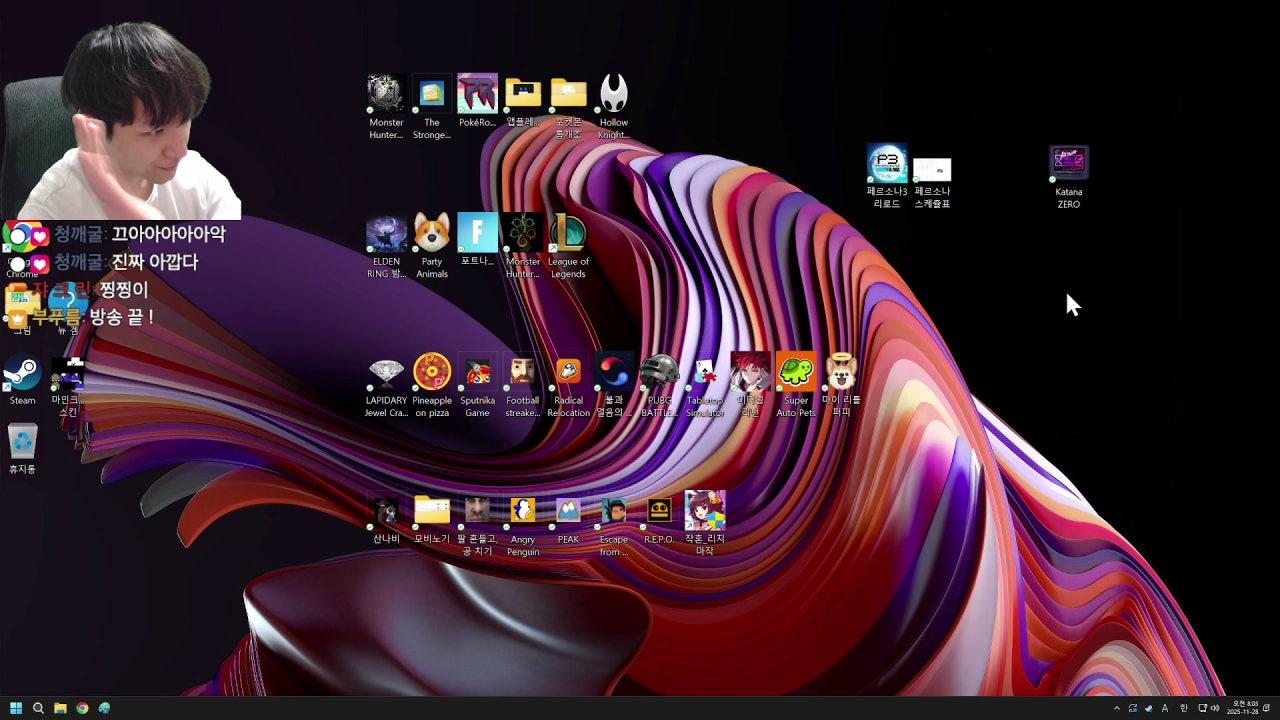
Task: Expand the hidden system tray icons chevron
Action: coord(1117,708)
